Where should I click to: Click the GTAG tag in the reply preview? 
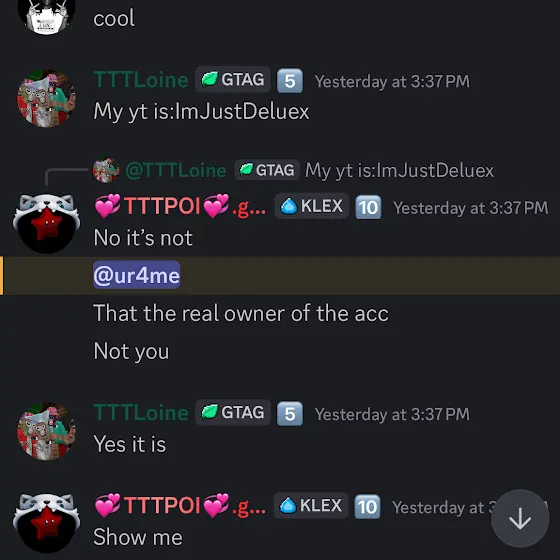click(267, 170)
